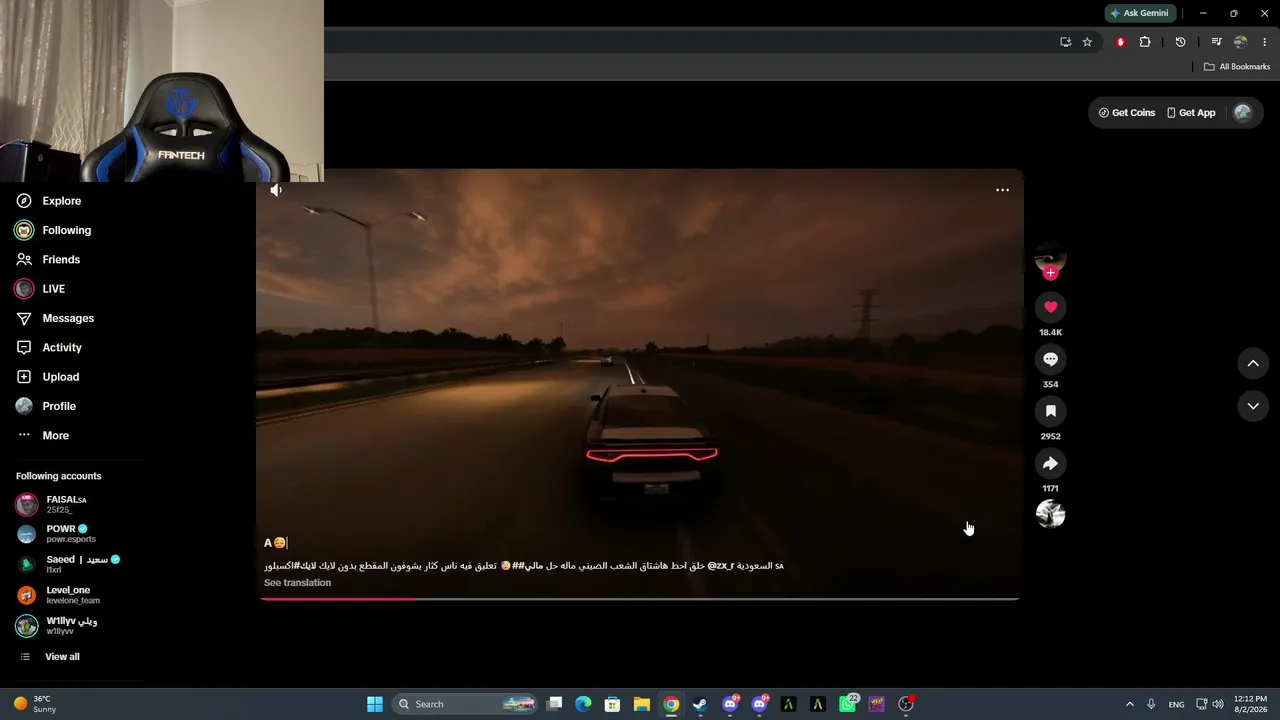Unlike the video using the red heart

tap(1050, 307)
